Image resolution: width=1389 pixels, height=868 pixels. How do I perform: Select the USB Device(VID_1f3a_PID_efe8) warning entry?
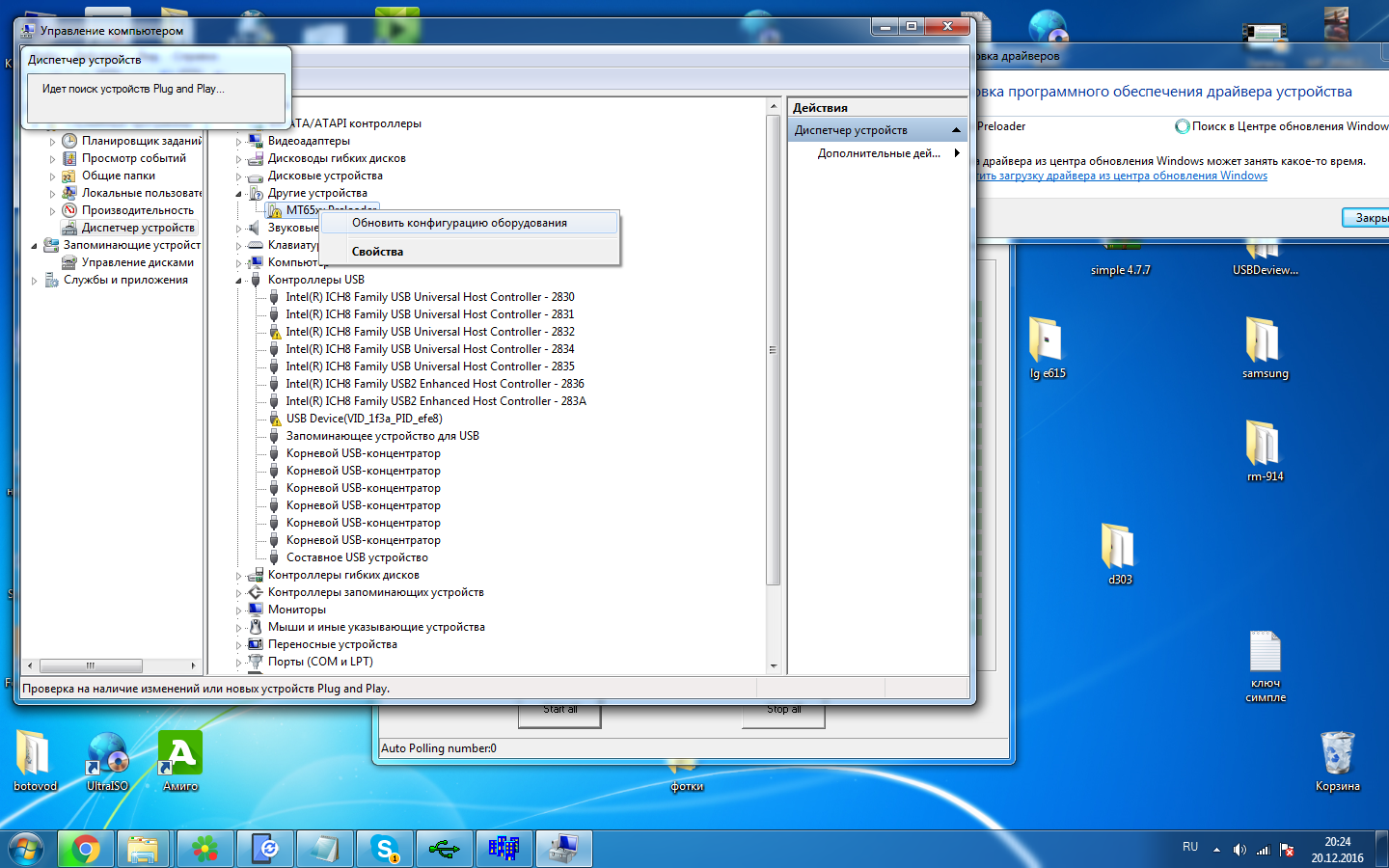pos(364,419)
